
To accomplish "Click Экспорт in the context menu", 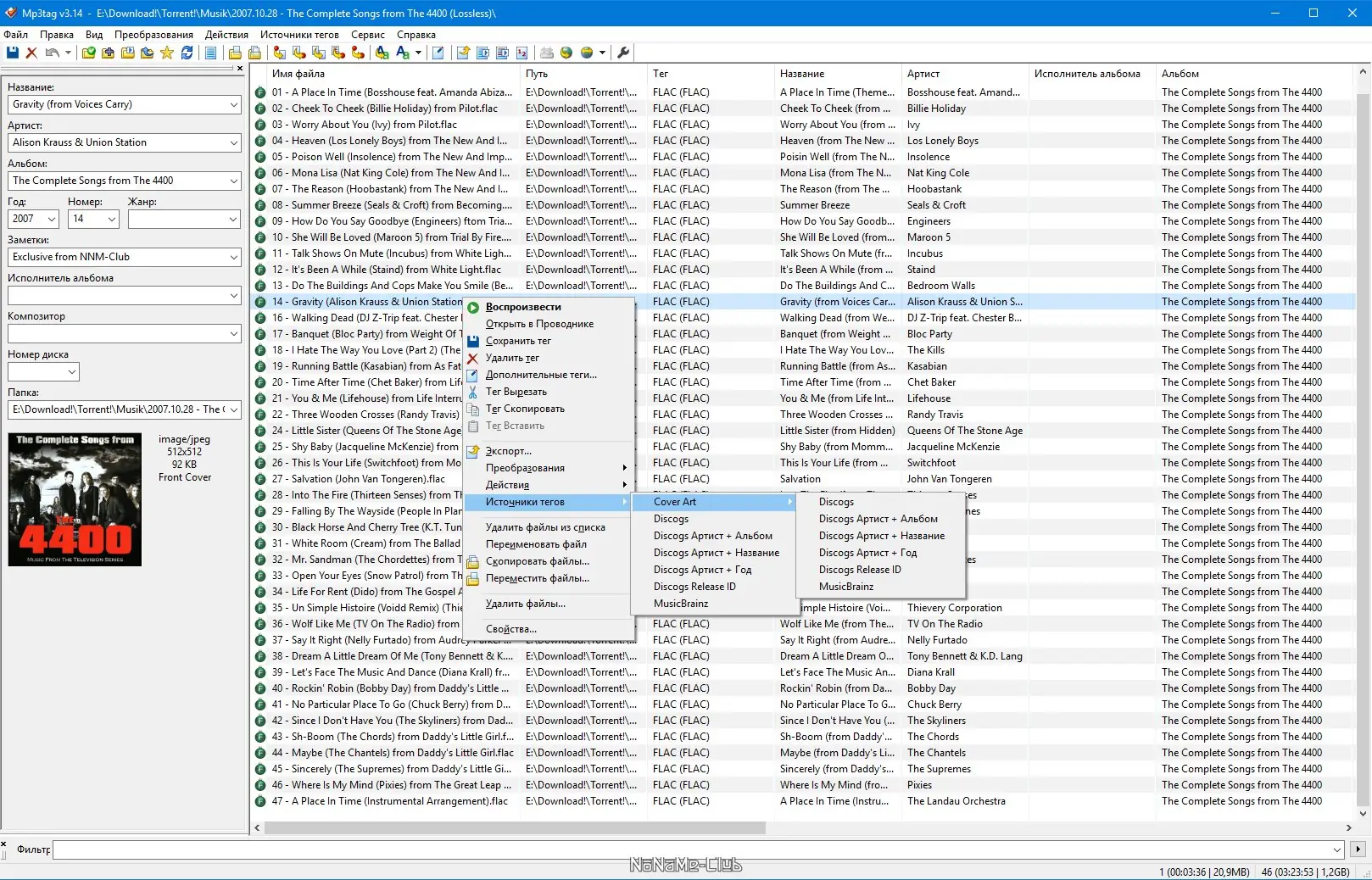I will pyautogui.click(x=506, y=451).
